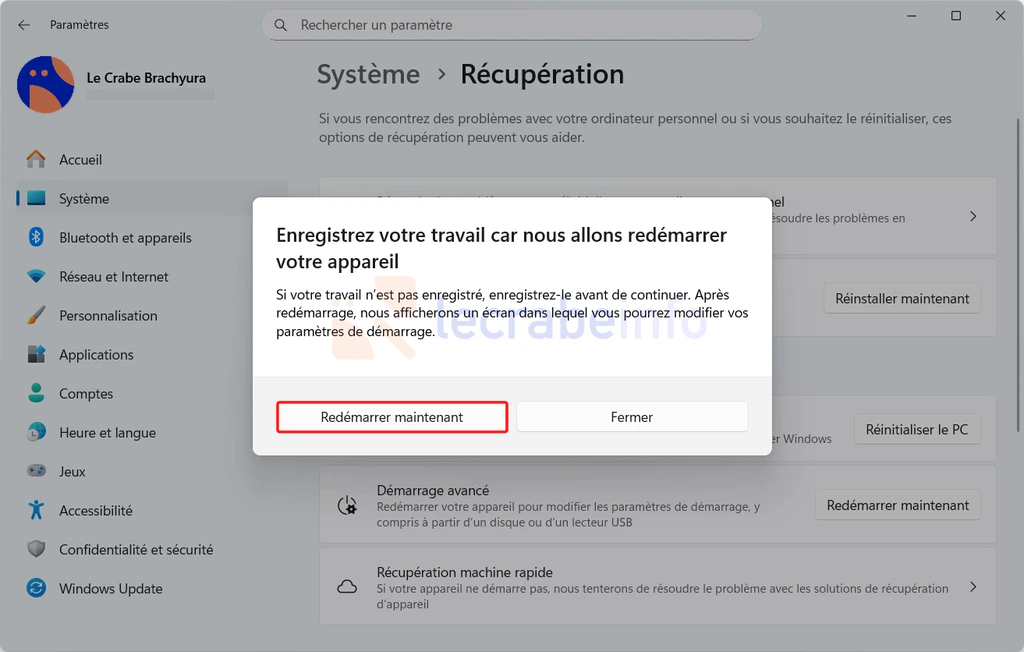Image resolution: width=1024 pixels, height=652 pixels.
Task: Click Fermer to dismiss the dialog
Action: click(632, 417)
